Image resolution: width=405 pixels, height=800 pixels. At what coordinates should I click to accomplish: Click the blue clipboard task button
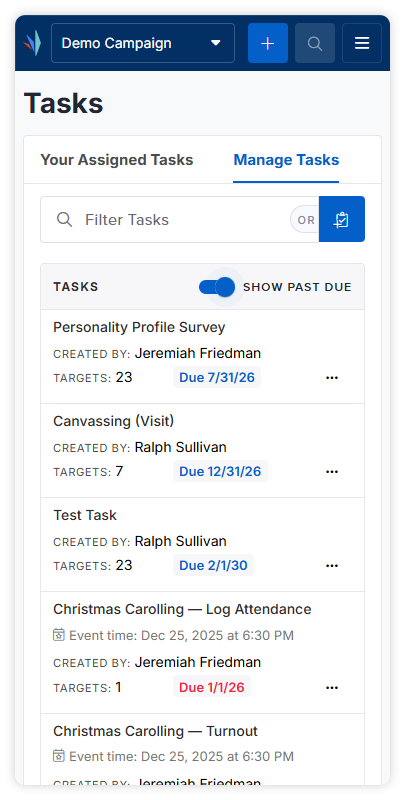click(x=342, y=219)
